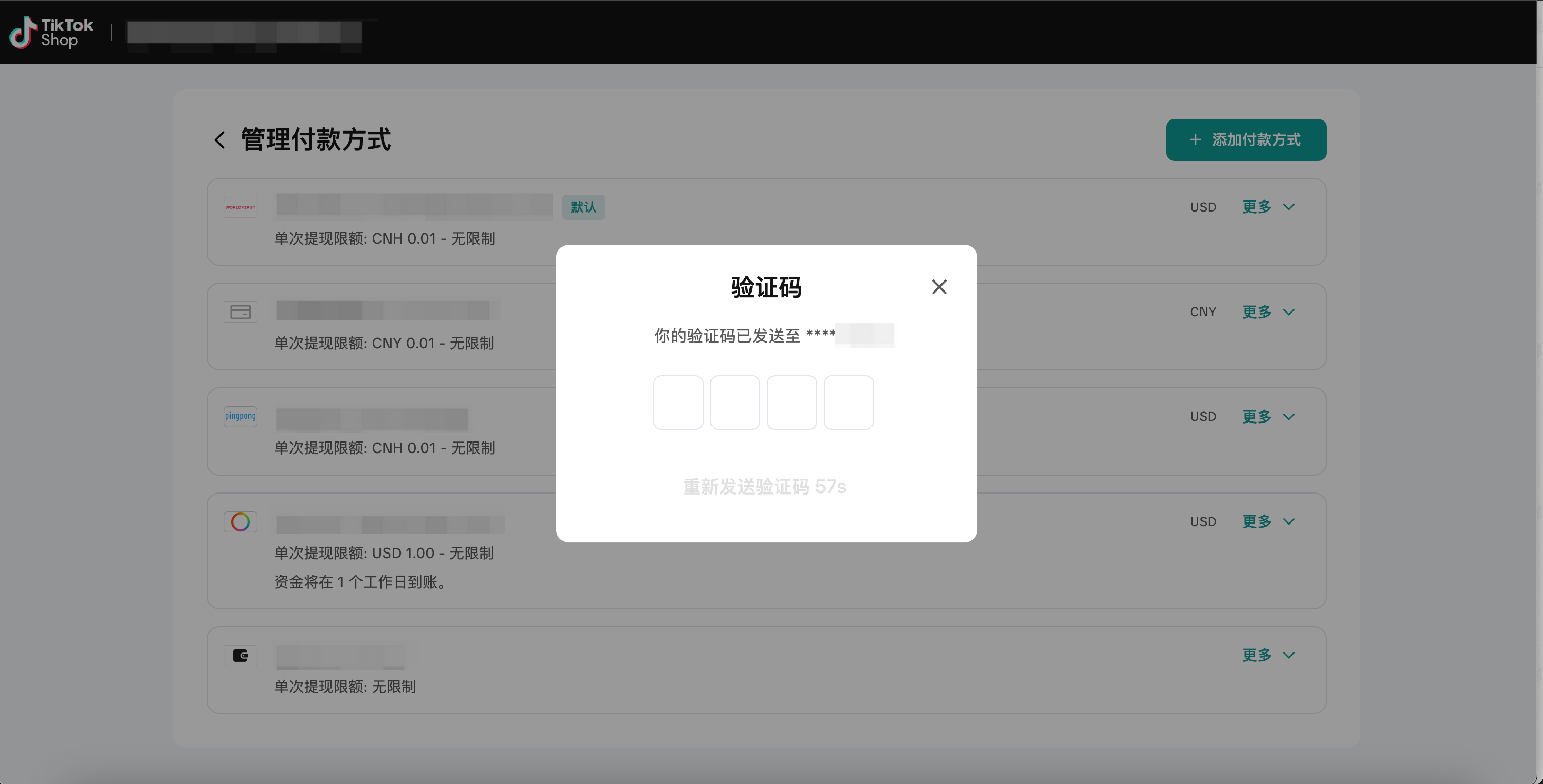Click the rainbow circle payment icon
The width and height of the screenshot is (1543, 784).
tap(240, 521)
